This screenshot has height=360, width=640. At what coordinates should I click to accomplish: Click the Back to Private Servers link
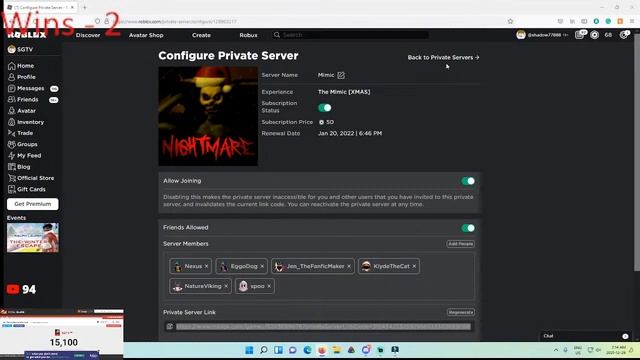(443, 58)
